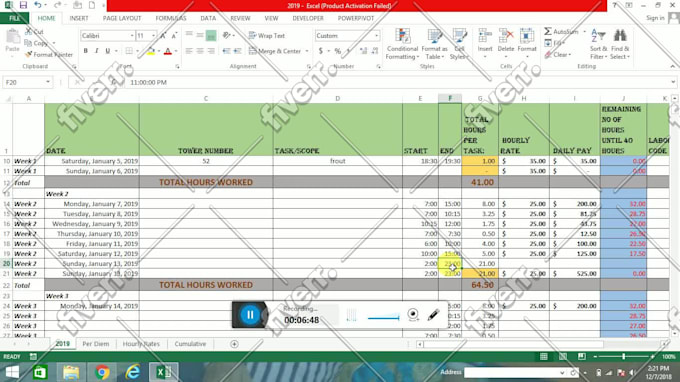The image size is (680, 382).
Task: Open the Custom number format dropdown
Action: (376, 36)
